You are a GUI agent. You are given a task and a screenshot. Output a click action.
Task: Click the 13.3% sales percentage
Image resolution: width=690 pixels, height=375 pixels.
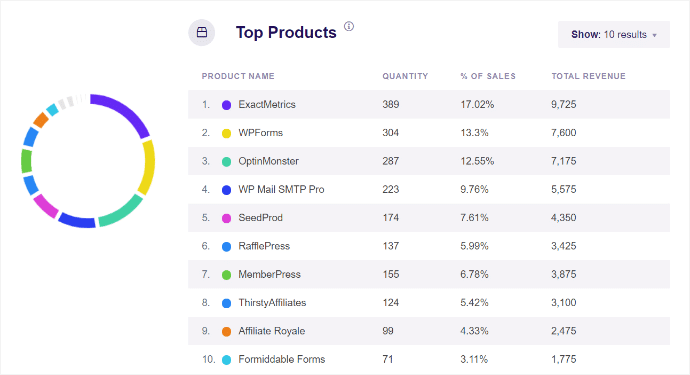coord(474,133)
